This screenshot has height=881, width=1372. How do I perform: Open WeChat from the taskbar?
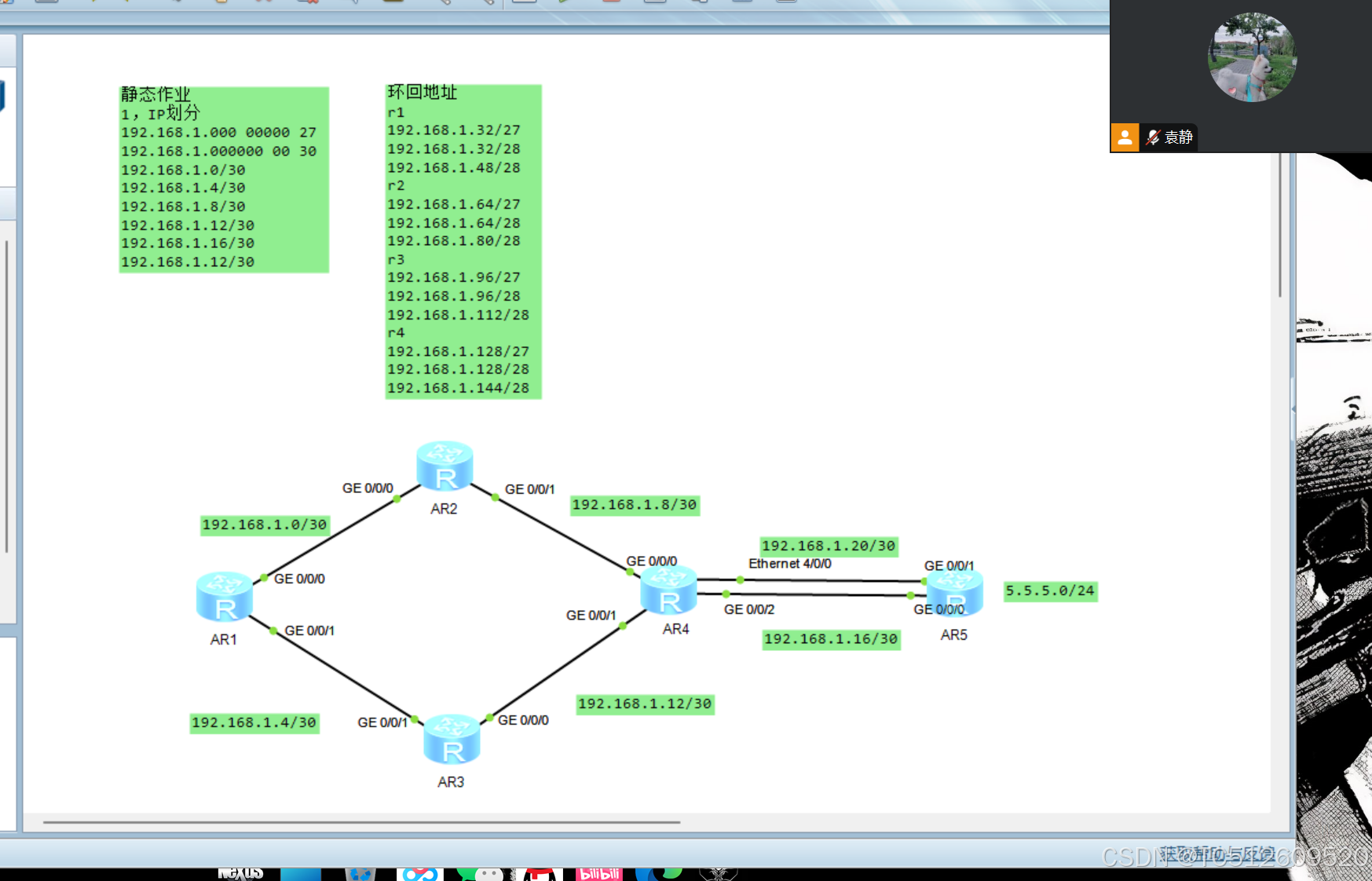480,874
